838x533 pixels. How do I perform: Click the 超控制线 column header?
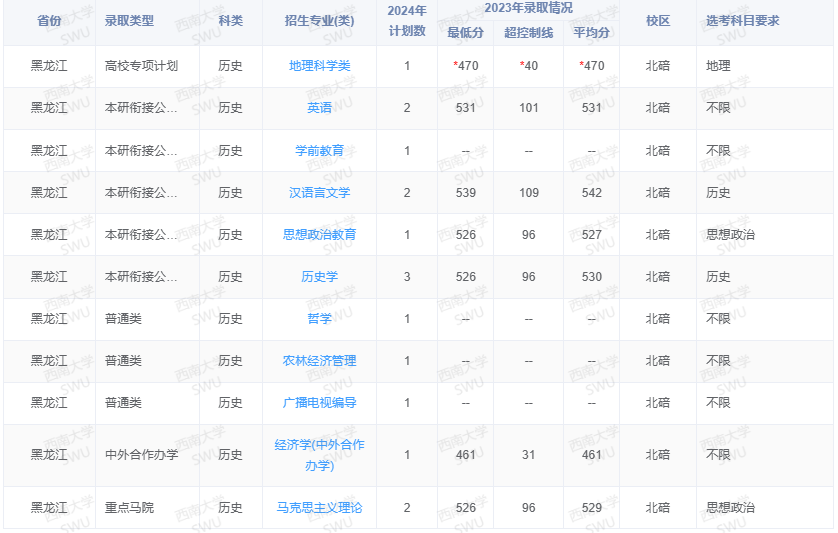pos(528,33)
